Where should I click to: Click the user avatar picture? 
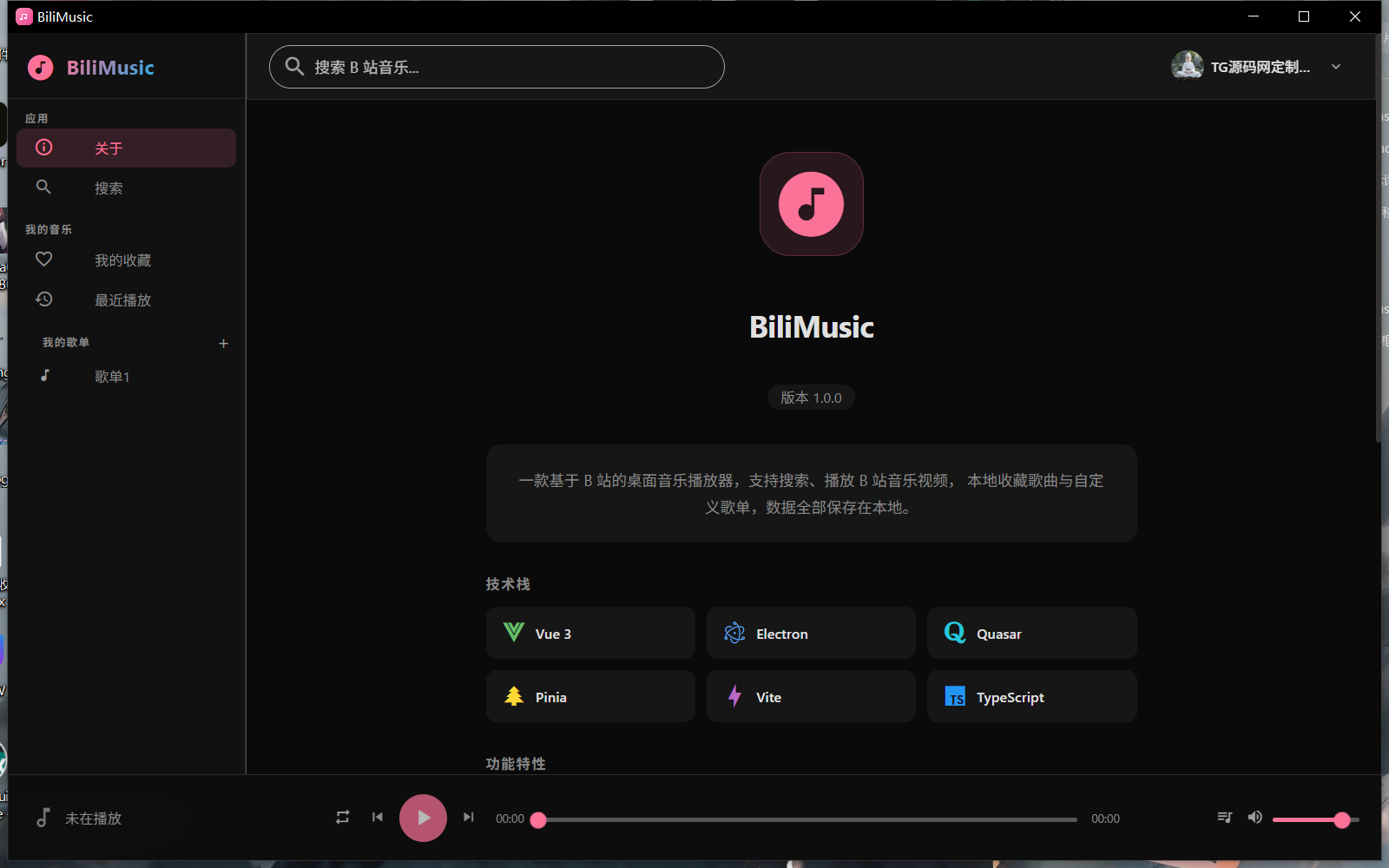[x=1187, y=66]
